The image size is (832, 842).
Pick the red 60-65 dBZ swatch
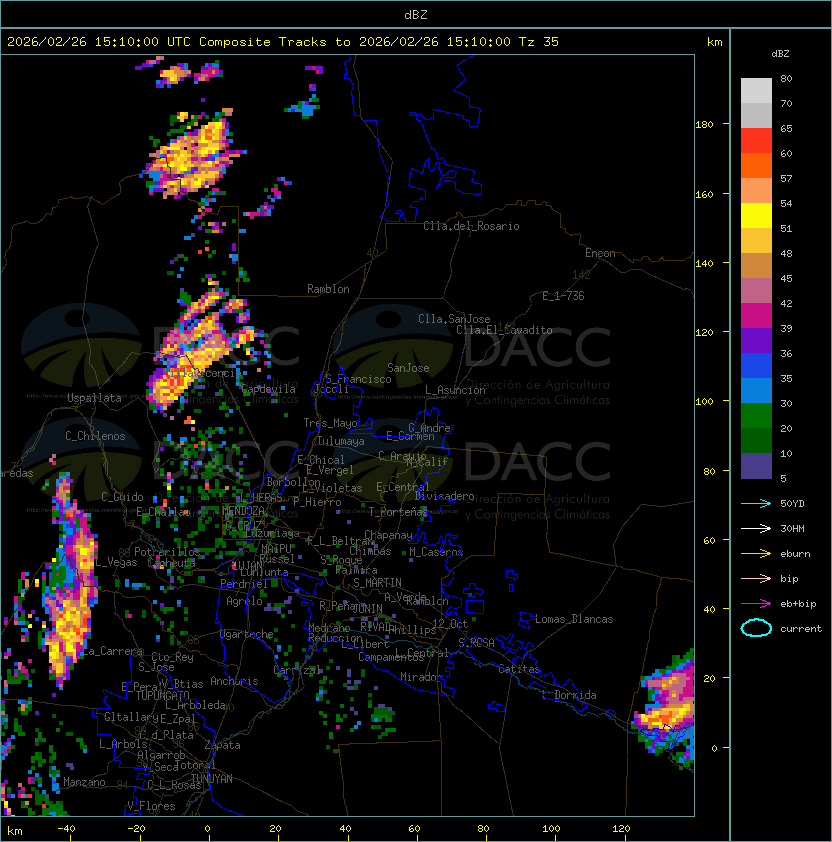[756, 141]
